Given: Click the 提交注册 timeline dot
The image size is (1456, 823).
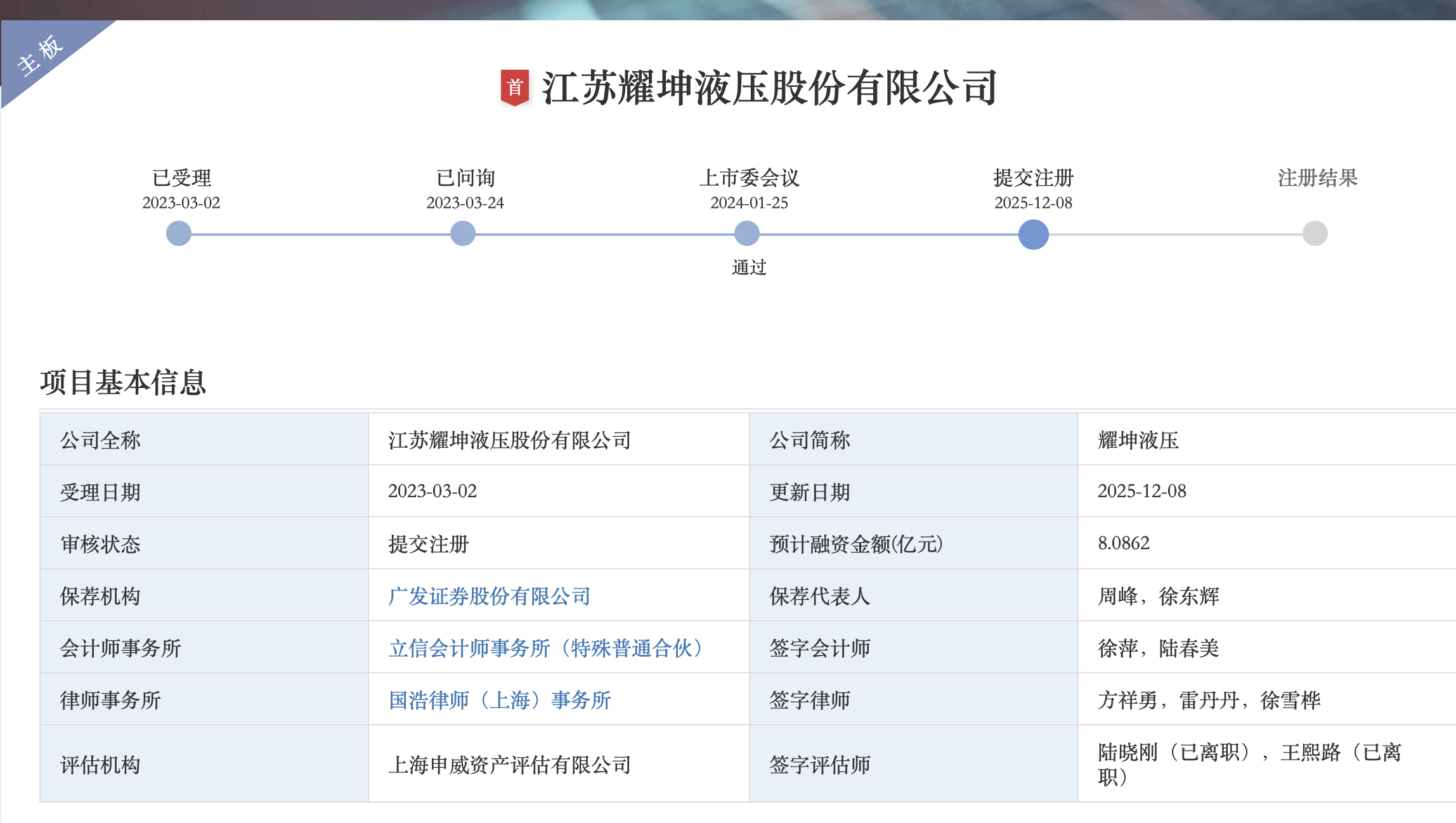Looking at the screenshot, I should (x=1033, y=234).
